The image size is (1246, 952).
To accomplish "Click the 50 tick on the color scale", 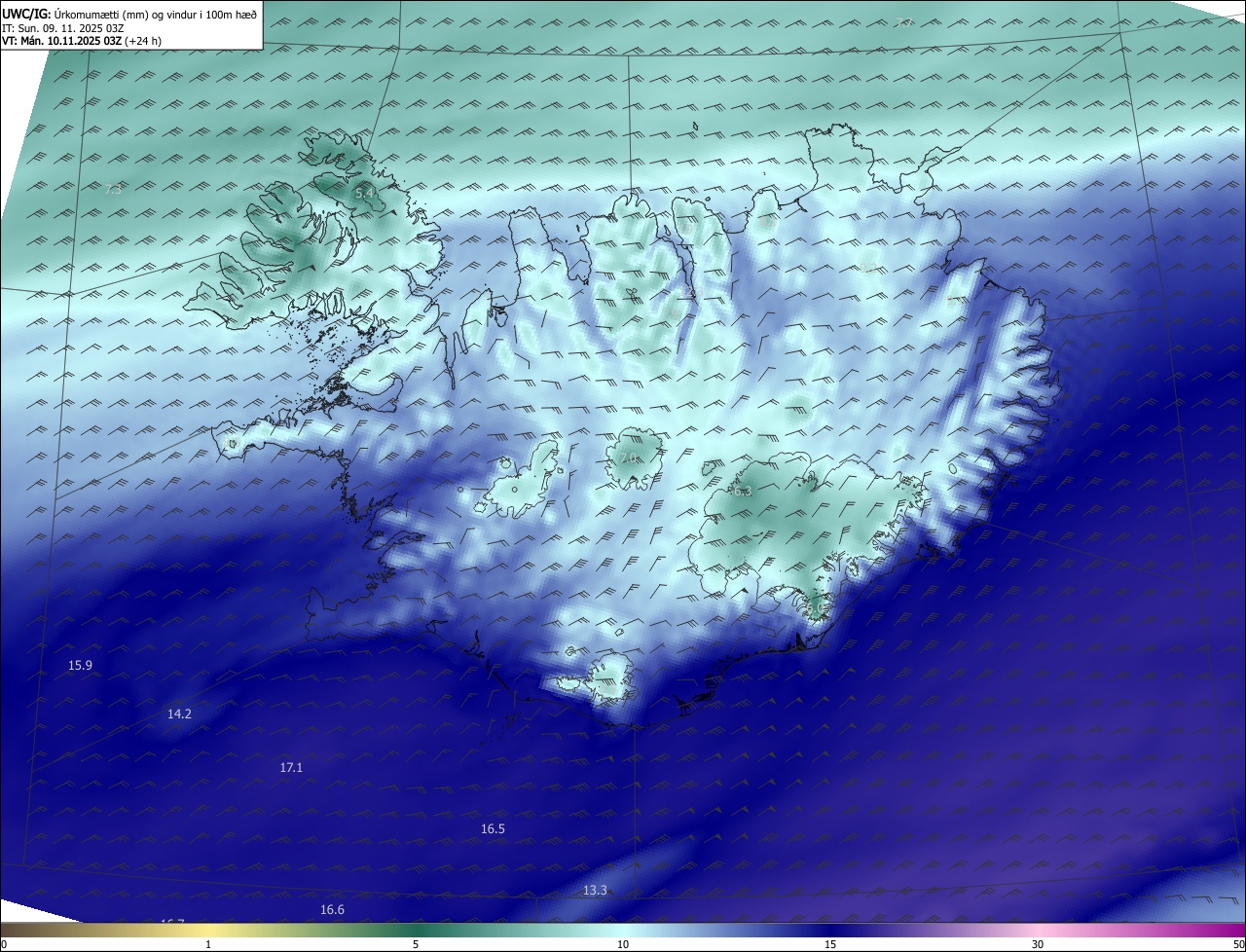I will pyautogui.click(x=1238, y=944).
